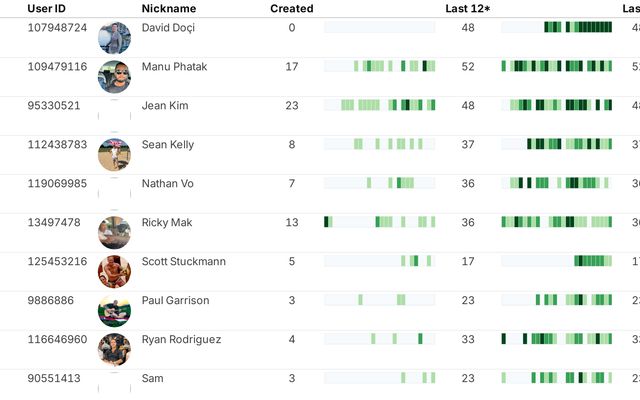Select Scott Stuckmann's Last 12 value 17
Viewport: 640px width, 400px height.
pyautogui.click(x=468, y=261)
